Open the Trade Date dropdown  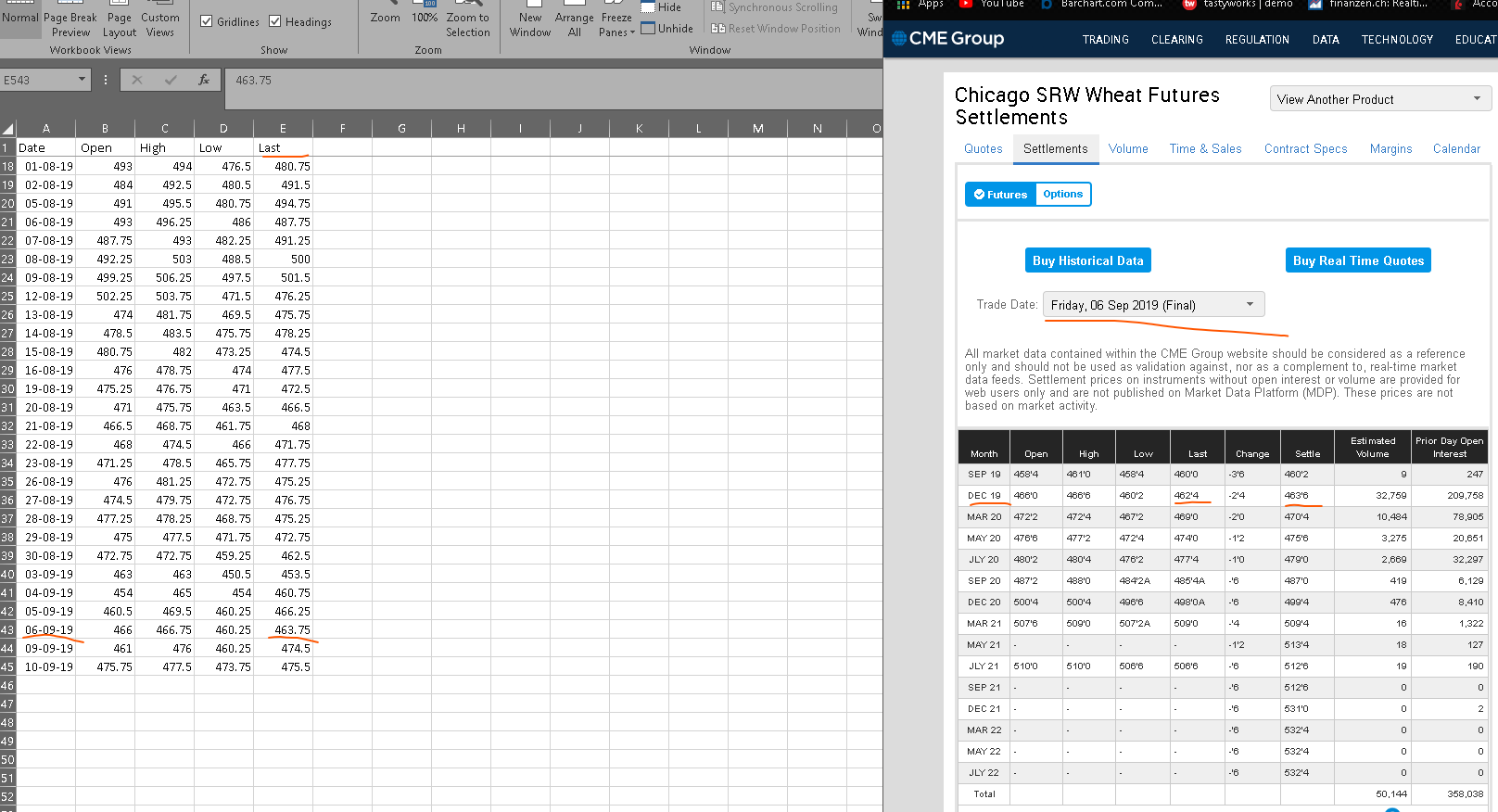(1153, 305)
